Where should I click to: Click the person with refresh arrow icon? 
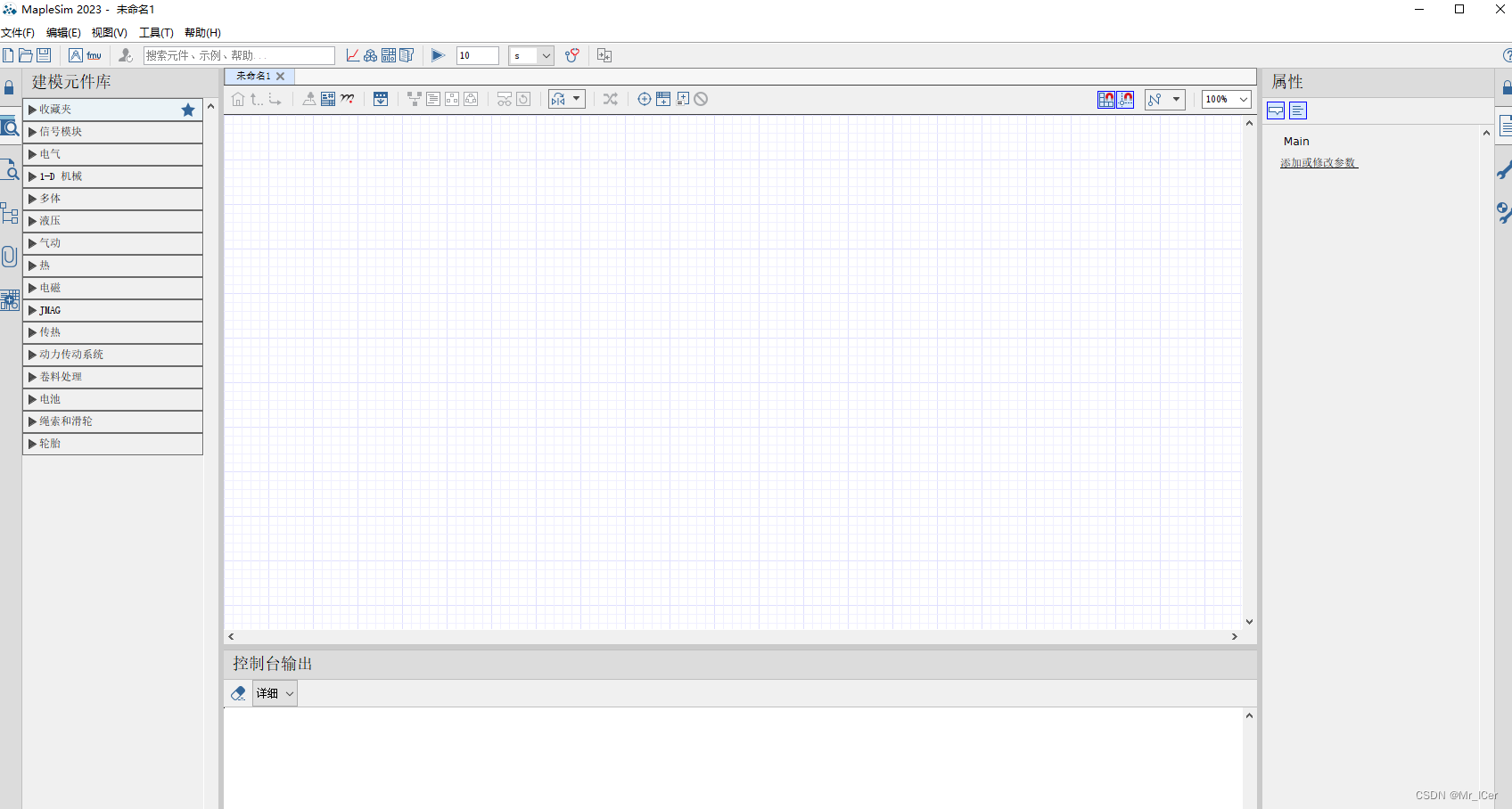pyautogui.click(x=126, y=55)
